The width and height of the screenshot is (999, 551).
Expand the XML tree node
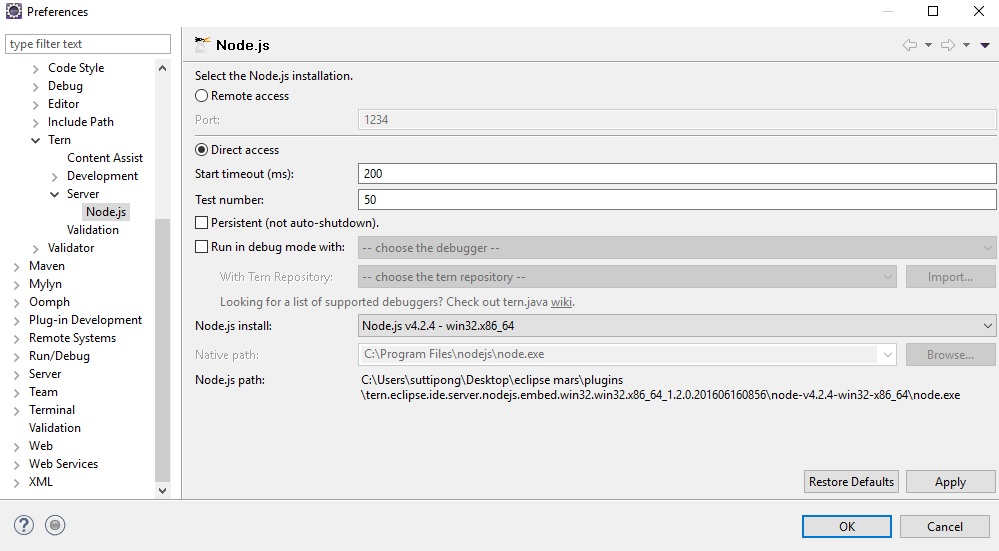pyautogui.click(x=17, y=483)
